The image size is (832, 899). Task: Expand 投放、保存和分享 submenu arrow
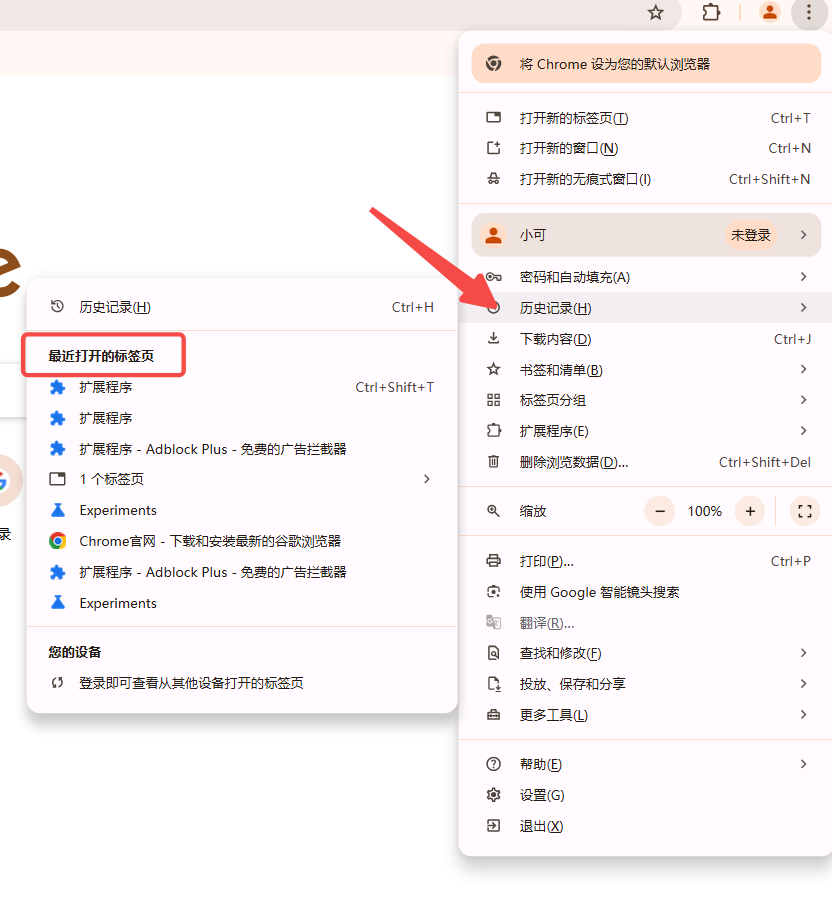pos(803,684)
